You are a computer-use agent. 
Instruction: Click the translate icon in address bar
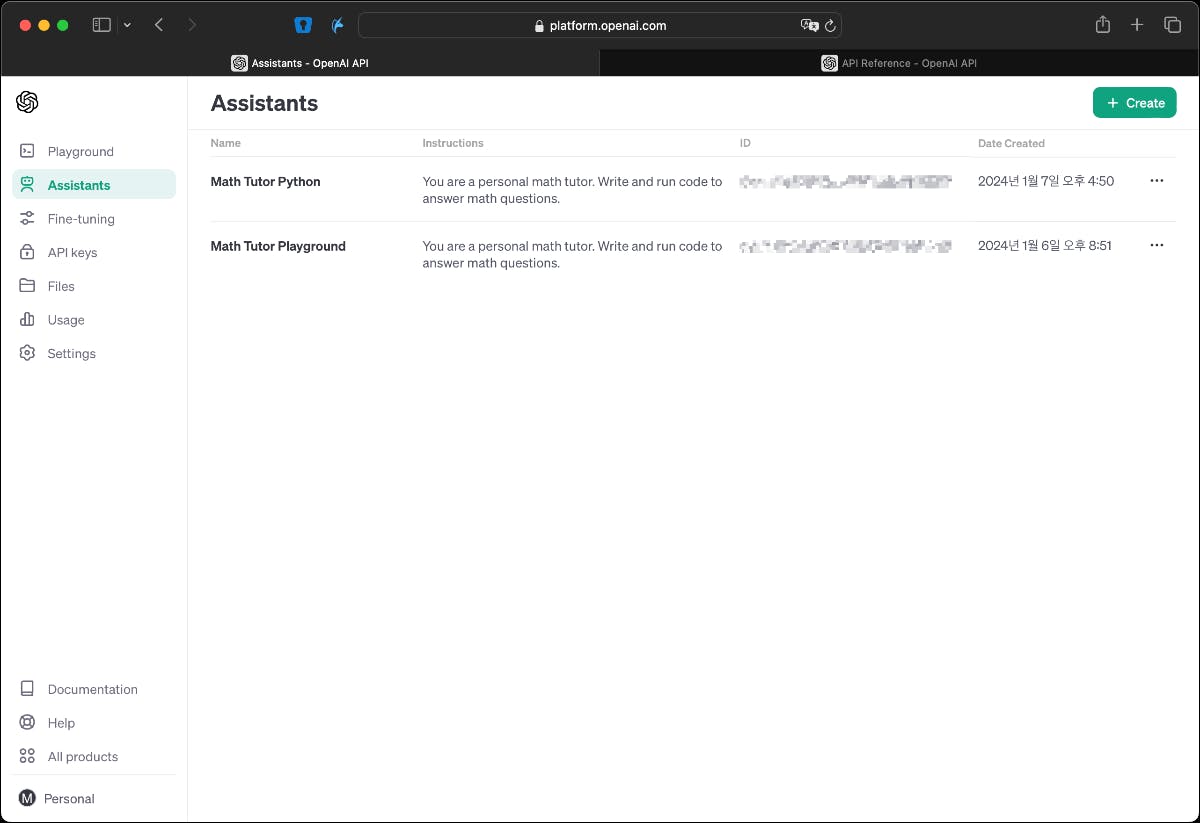point(809,26)
